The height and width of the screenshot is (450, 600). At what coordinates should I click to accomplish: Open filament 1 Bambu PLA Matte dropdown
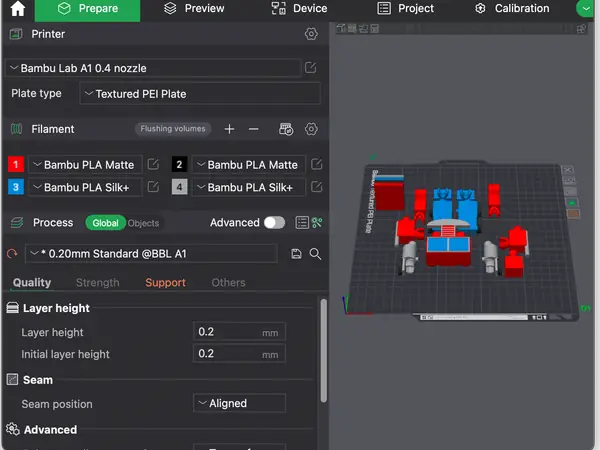click(x=85, y=165)
